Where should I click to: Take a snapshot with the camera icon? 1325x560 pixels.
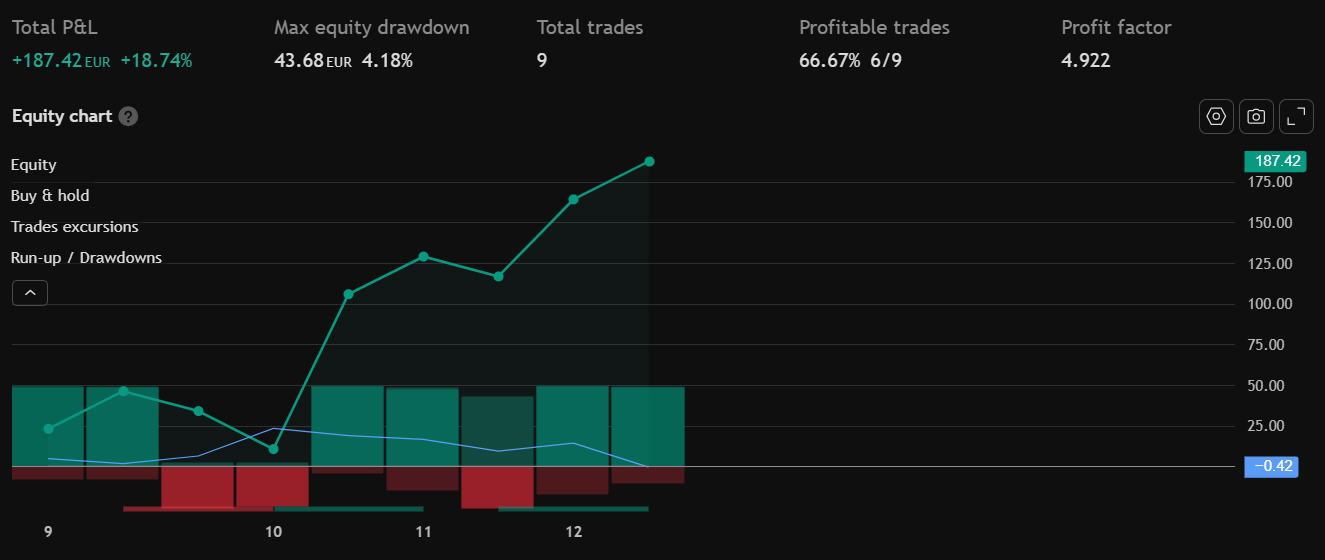point(1256,117)
